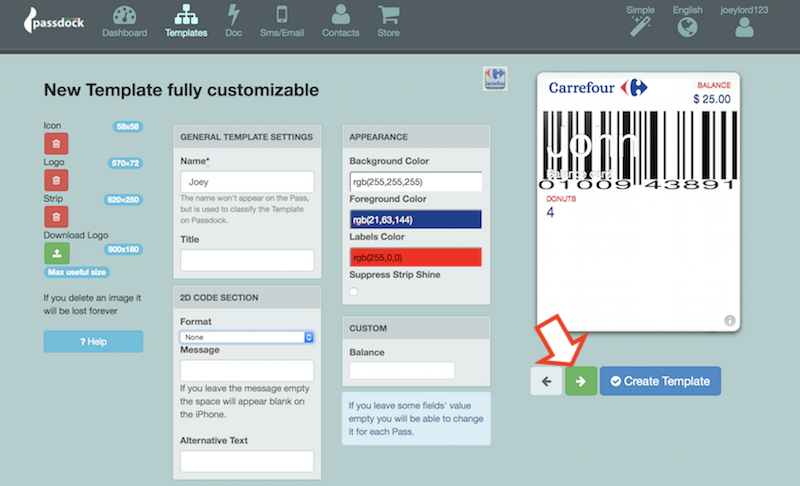800x486 pixels.
Task: Pick the blue Foreground Color swatch
Action: pos(415,219)
